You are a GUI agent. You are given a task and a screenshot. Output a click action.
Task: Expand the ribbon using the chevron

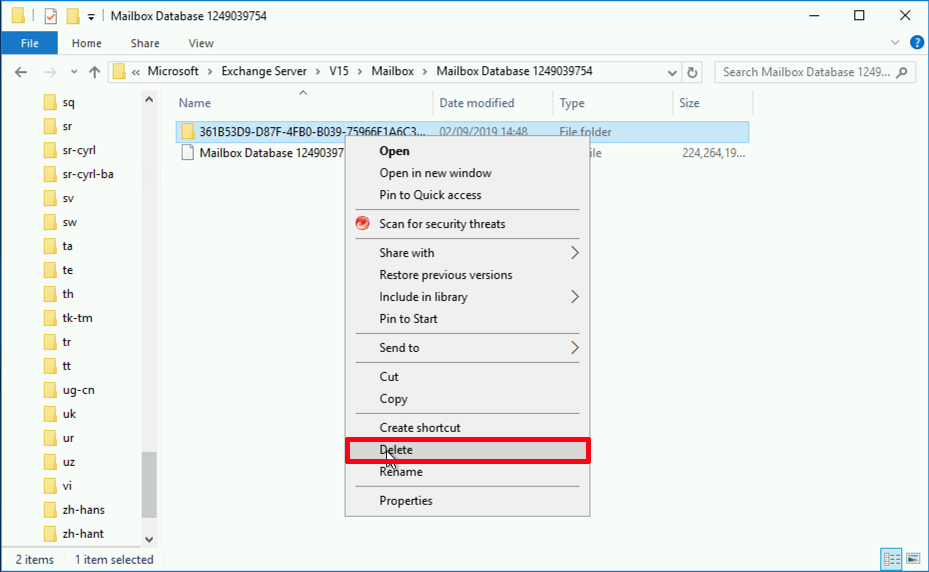[x=895, y=43]
